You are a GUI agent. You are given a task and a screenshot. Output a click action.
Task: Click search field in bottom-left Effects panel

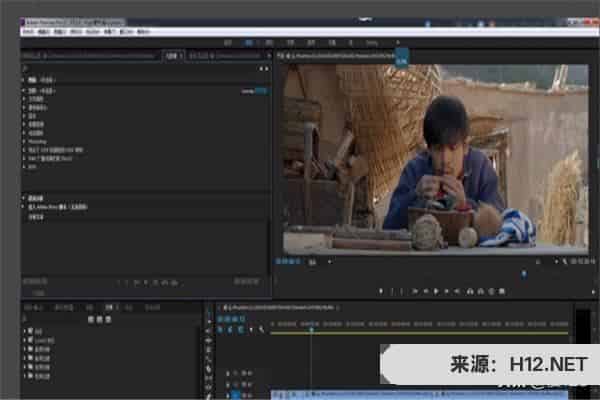pos(54,319)
